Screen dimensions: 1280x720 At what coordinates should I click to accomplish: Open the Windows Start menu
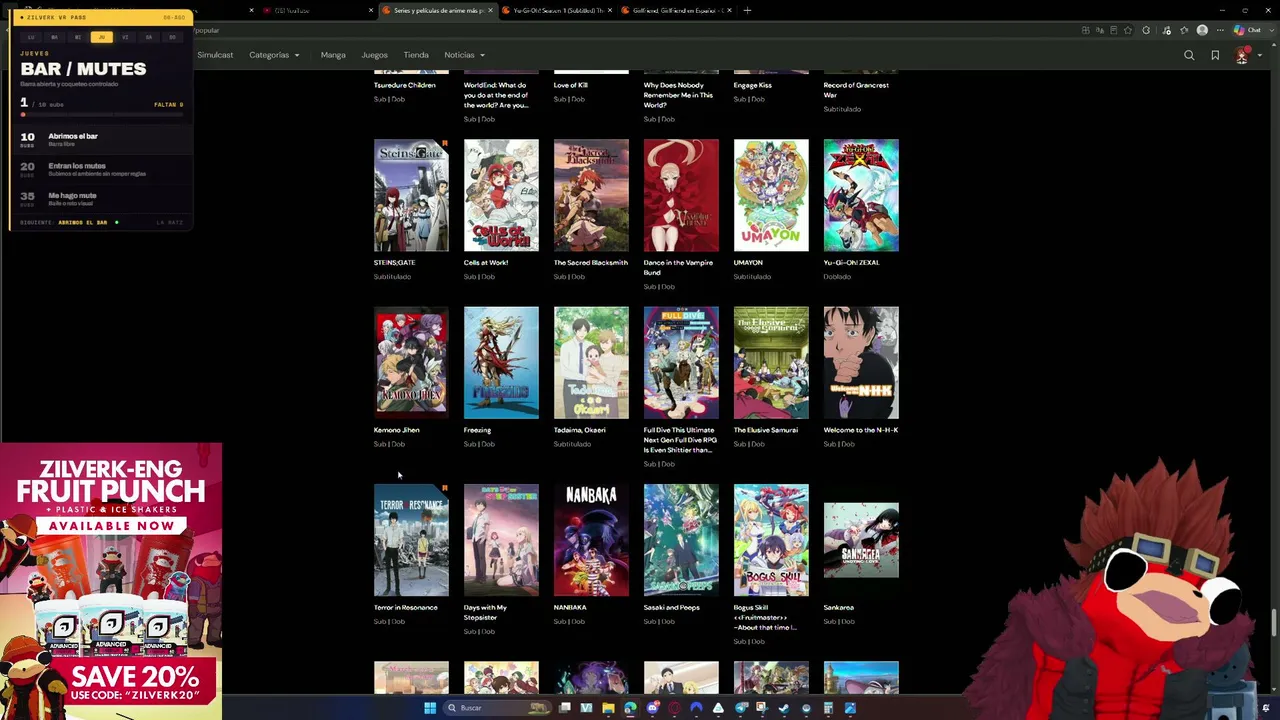point(430,708)
